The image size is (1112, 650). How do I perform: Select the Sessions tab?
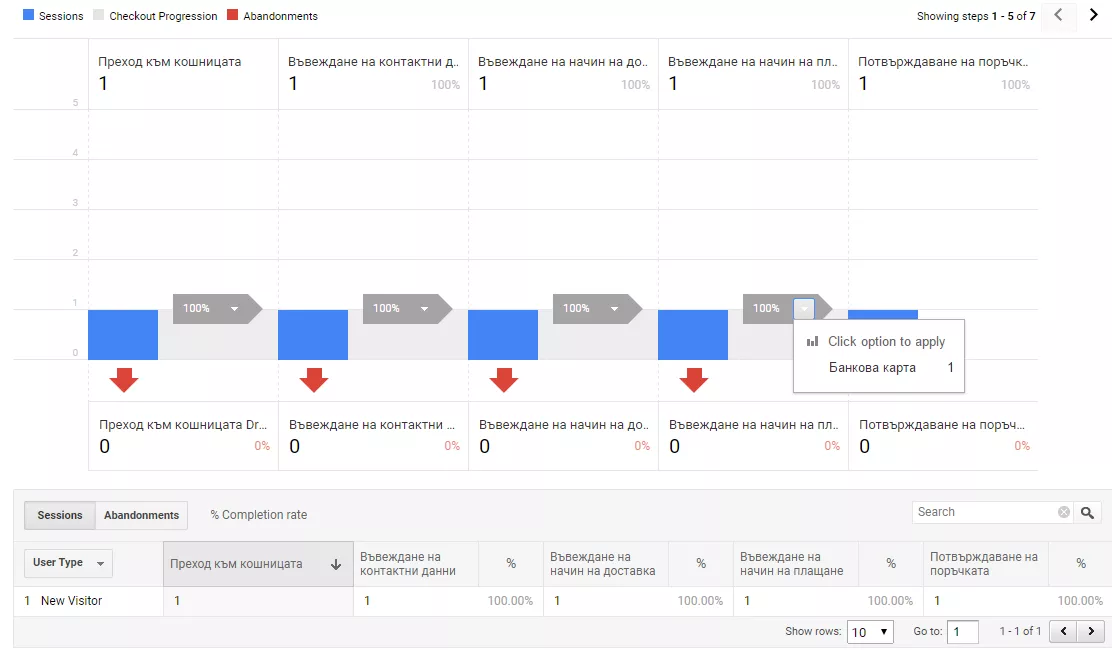(x=60, y=515)
